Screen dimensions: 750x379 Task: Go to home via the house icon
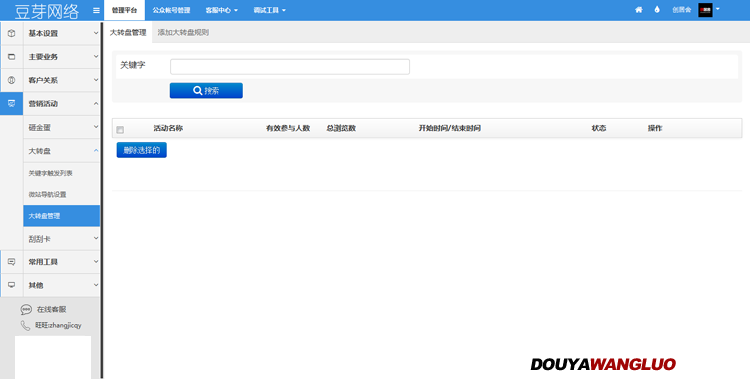click(639, 10)
